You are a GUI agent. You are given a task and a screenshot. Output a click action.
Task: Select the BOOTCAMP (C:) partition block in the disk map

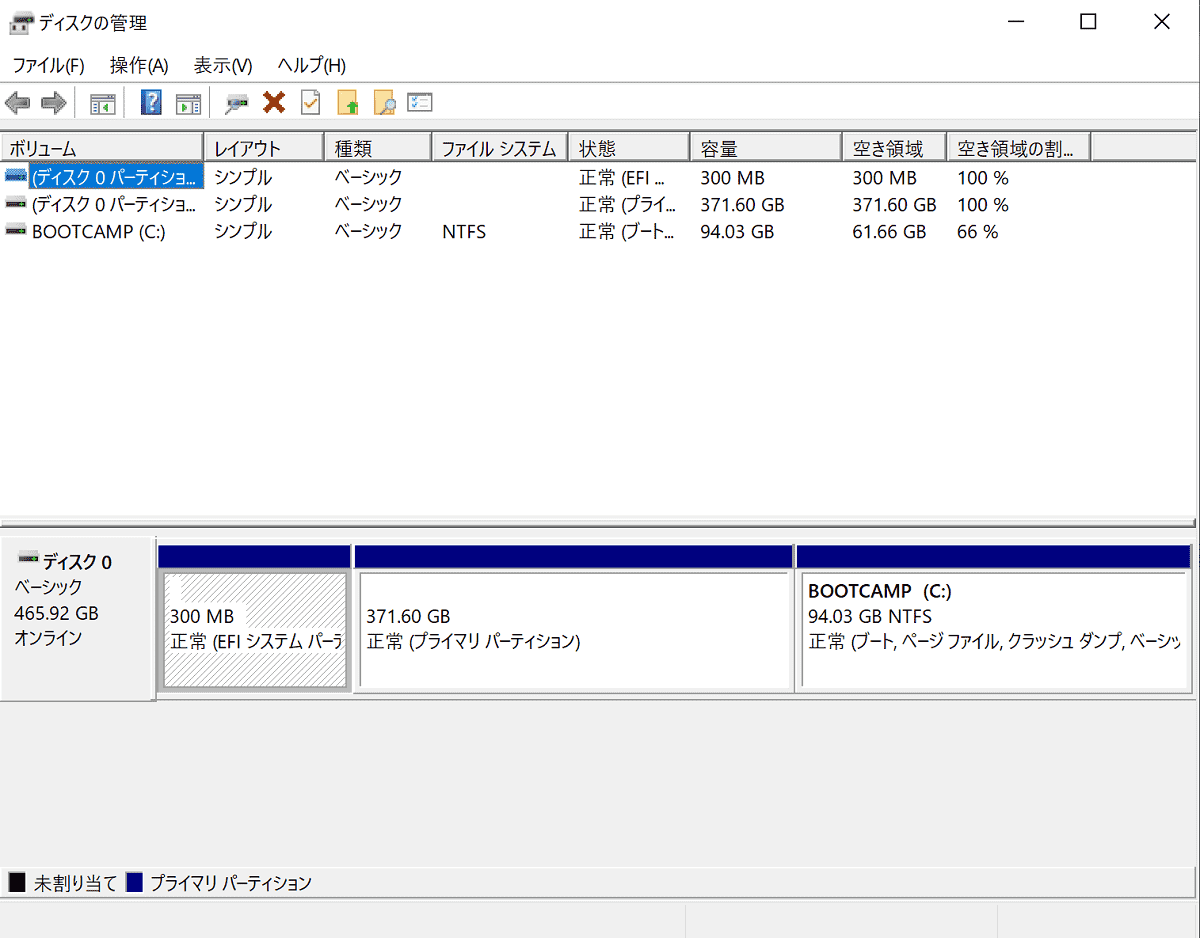(x=995, y=629)
